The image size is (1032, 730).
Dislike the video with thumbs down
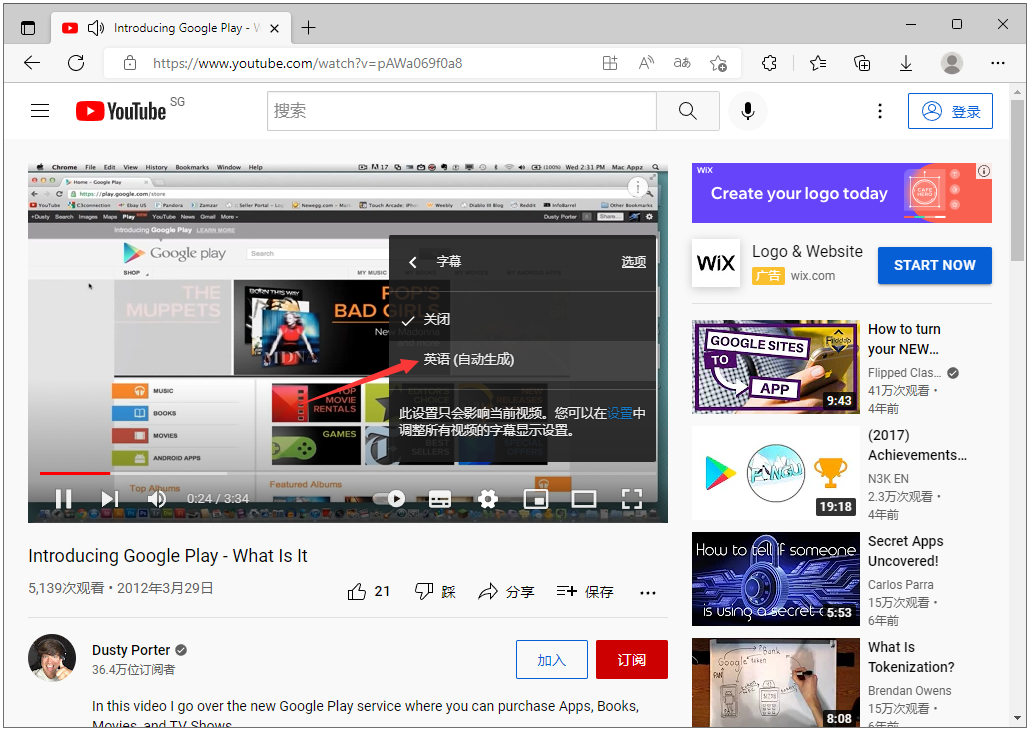(x=435, y=592)
